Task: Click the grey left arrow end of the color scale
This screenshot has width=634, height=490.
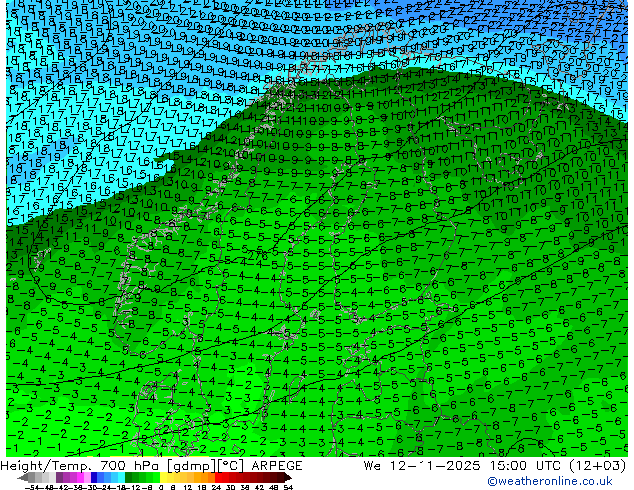Action: tap(23, 477)
